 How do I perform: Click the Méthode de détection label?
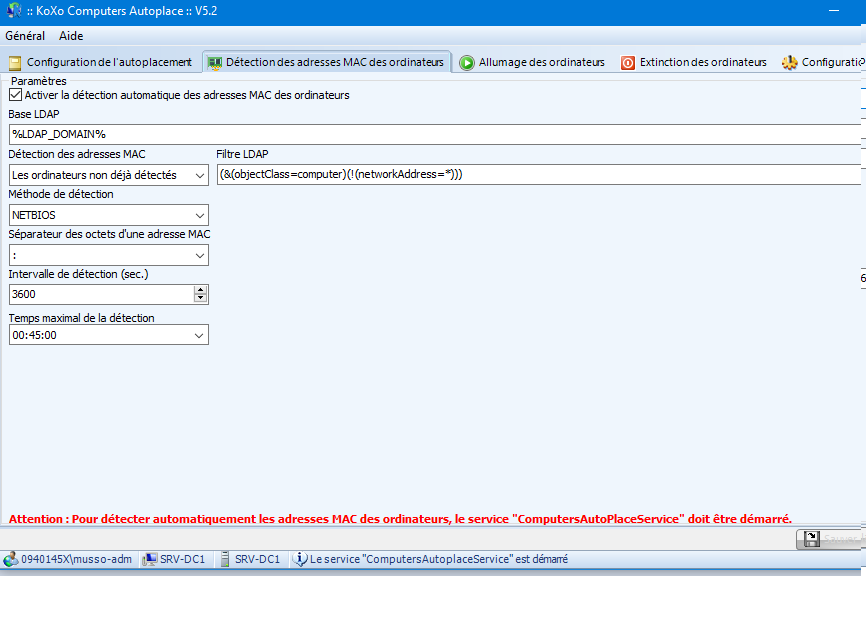tap(61, 194)
